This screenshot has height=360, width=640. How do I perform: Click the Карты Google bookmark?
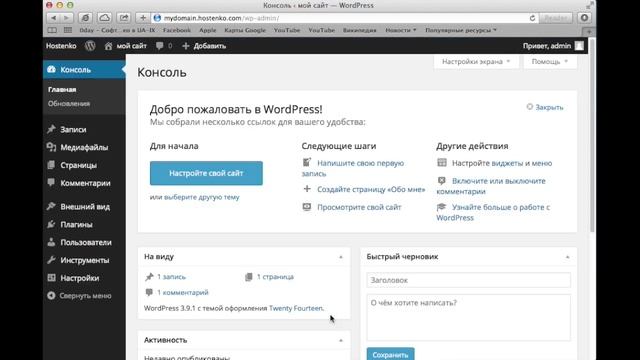point(245,30)
